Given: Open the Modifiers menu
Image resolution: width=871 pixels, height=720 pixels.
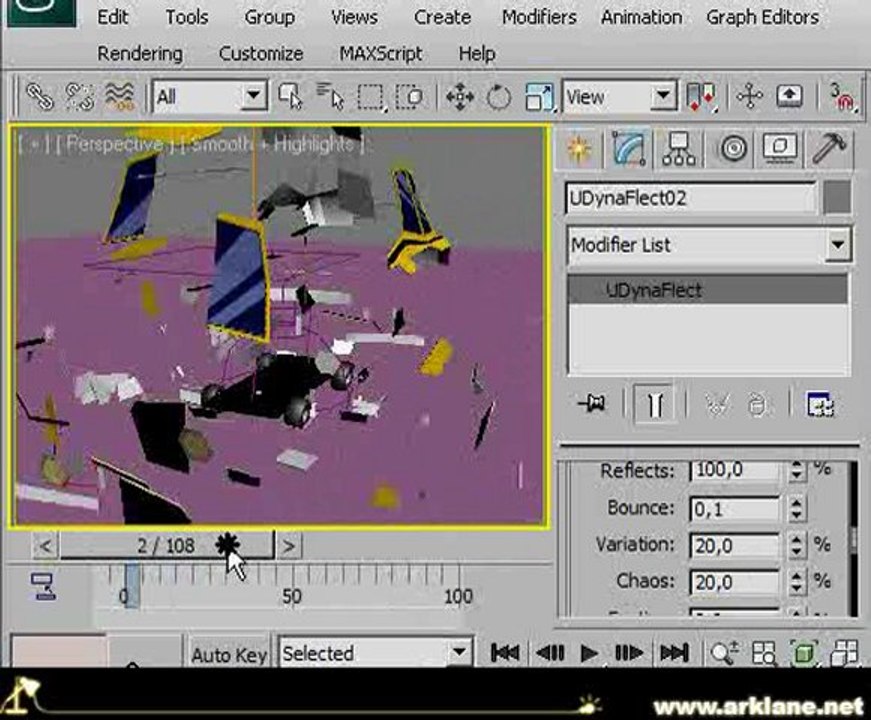Looking at the screenshot, I should point(539,17).
